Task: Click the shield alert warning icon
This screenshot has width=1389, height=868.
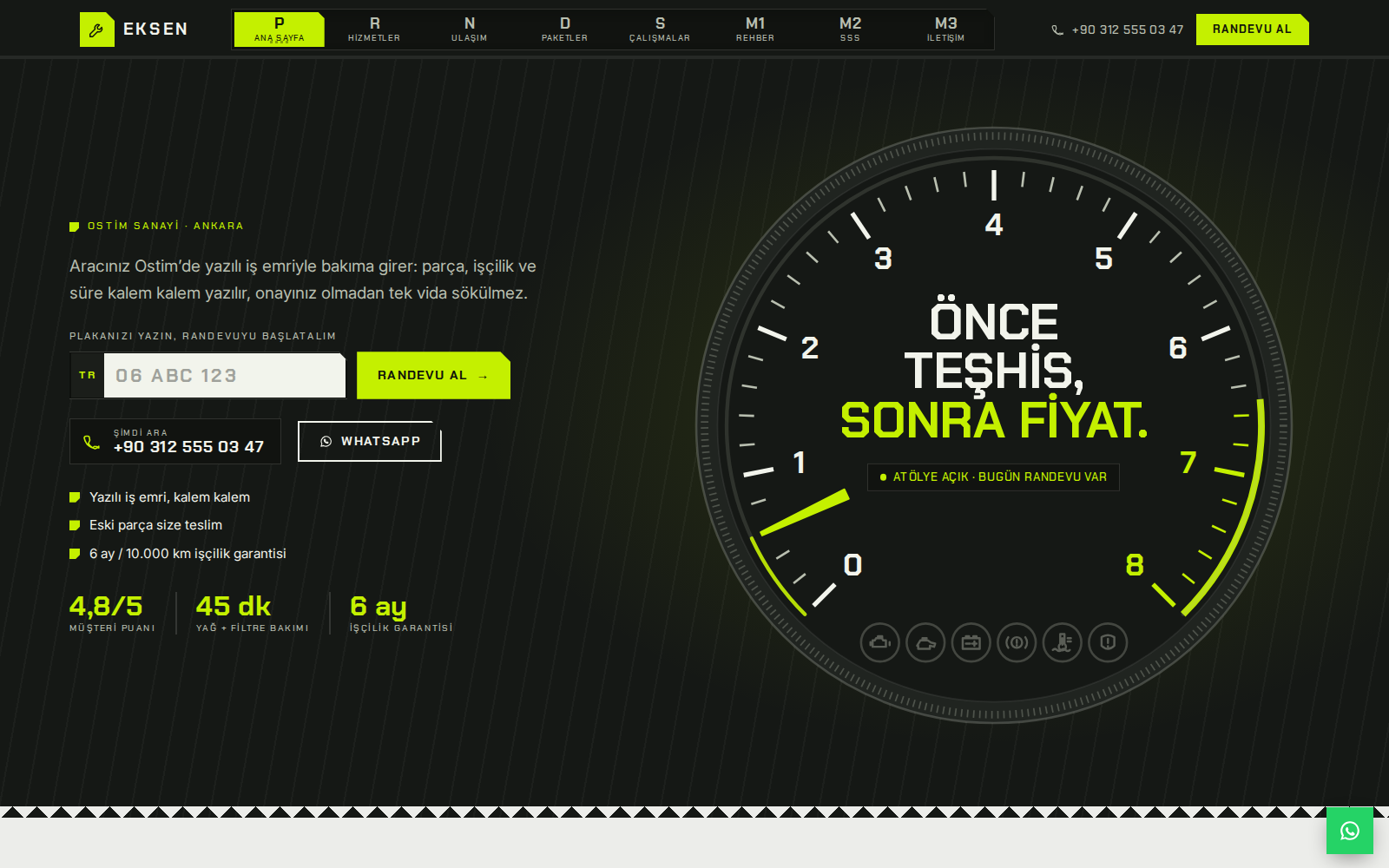Action: click(1108, 642)
